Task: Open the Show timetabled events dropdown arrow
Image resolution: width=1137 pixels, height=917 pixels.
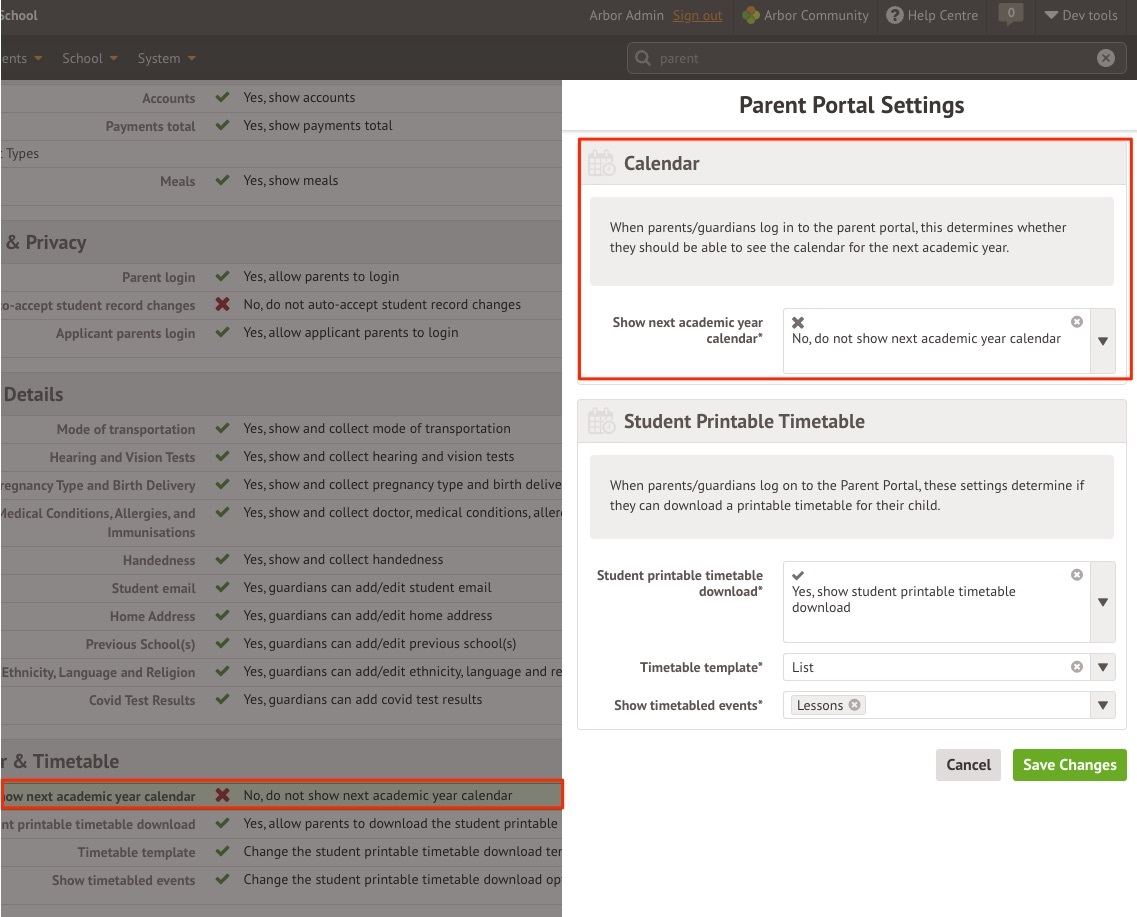Action: 1102,705
